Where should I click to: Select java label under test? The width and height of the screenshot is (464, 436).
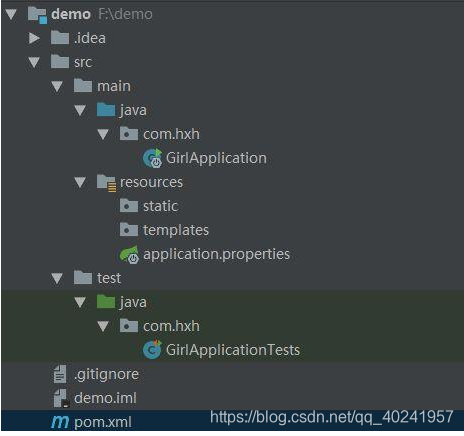click(133, 302)
